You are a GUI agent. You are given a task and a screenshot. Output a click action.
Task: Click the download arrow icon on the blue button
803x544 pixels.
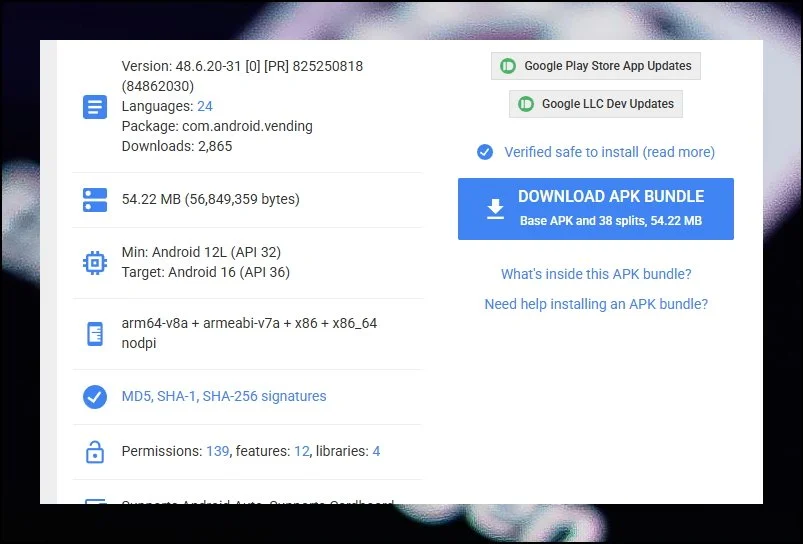click(x=495, y=209)
